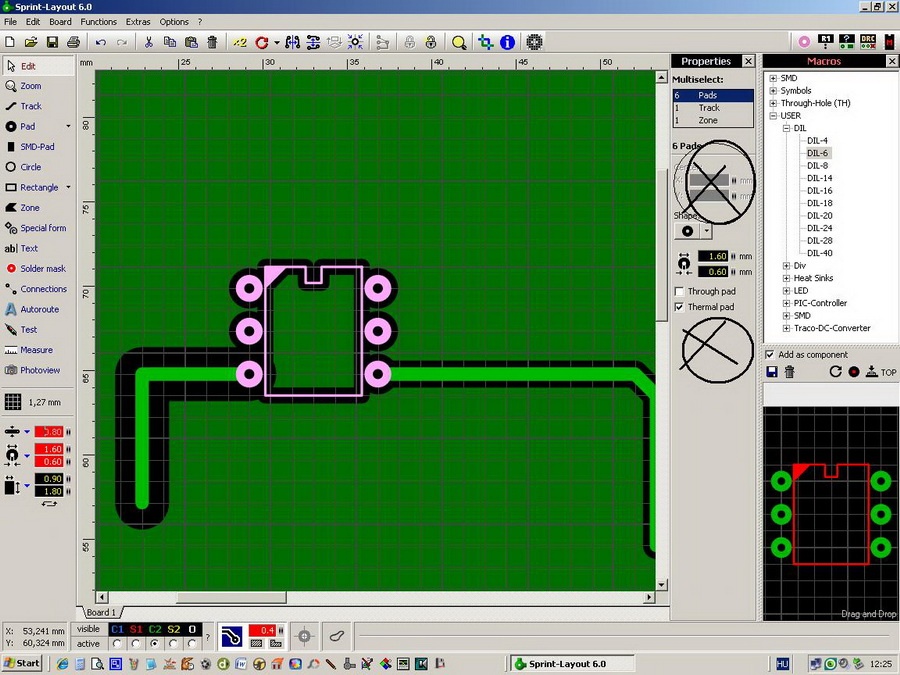Click the magnifier search toolbar icon

(459, 42)
